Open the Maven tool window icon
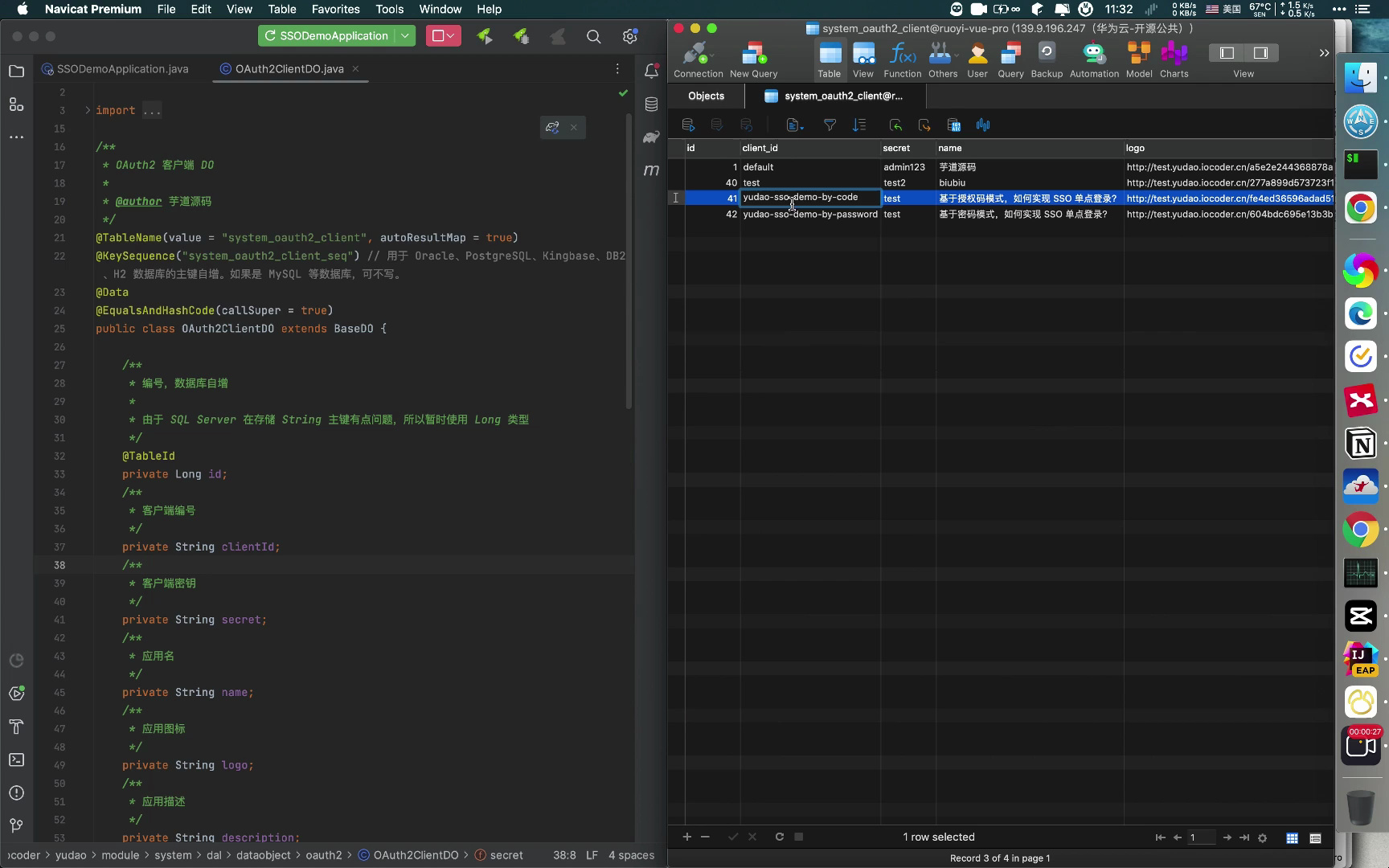Screen dimensions: 1389x868 652,170
